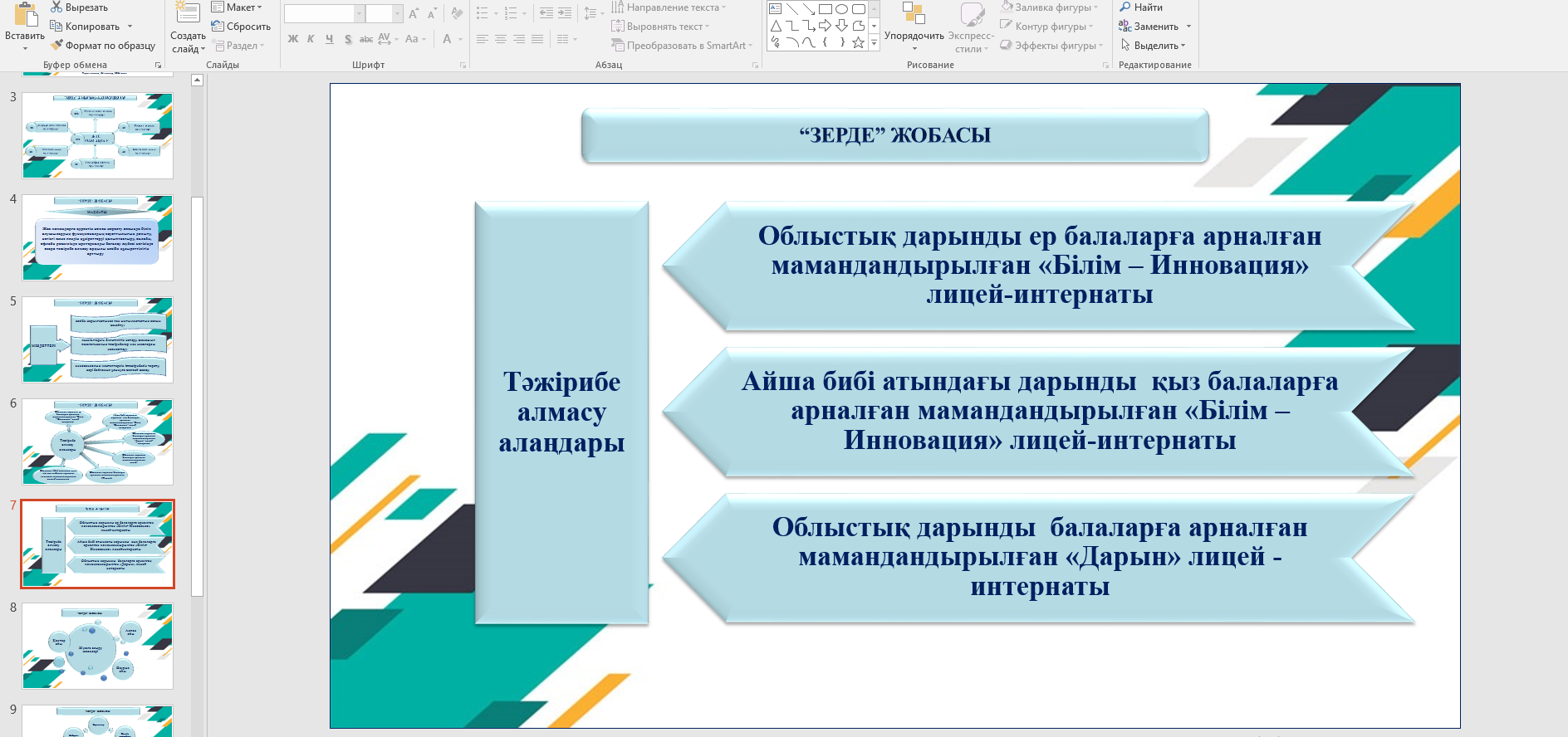Decrease list indent level

[x=546, y=13]
